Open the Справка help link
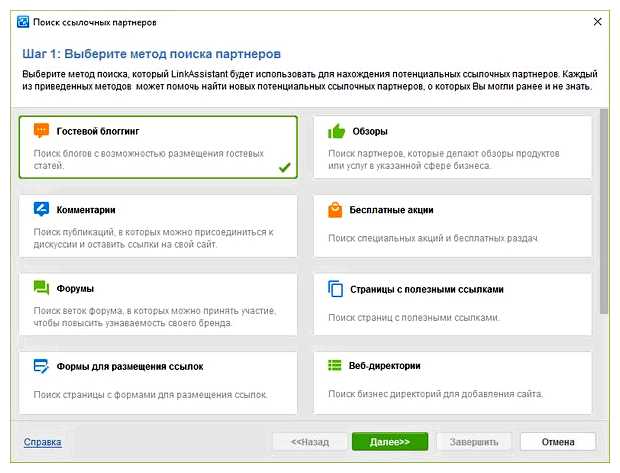 click(42, 441)
